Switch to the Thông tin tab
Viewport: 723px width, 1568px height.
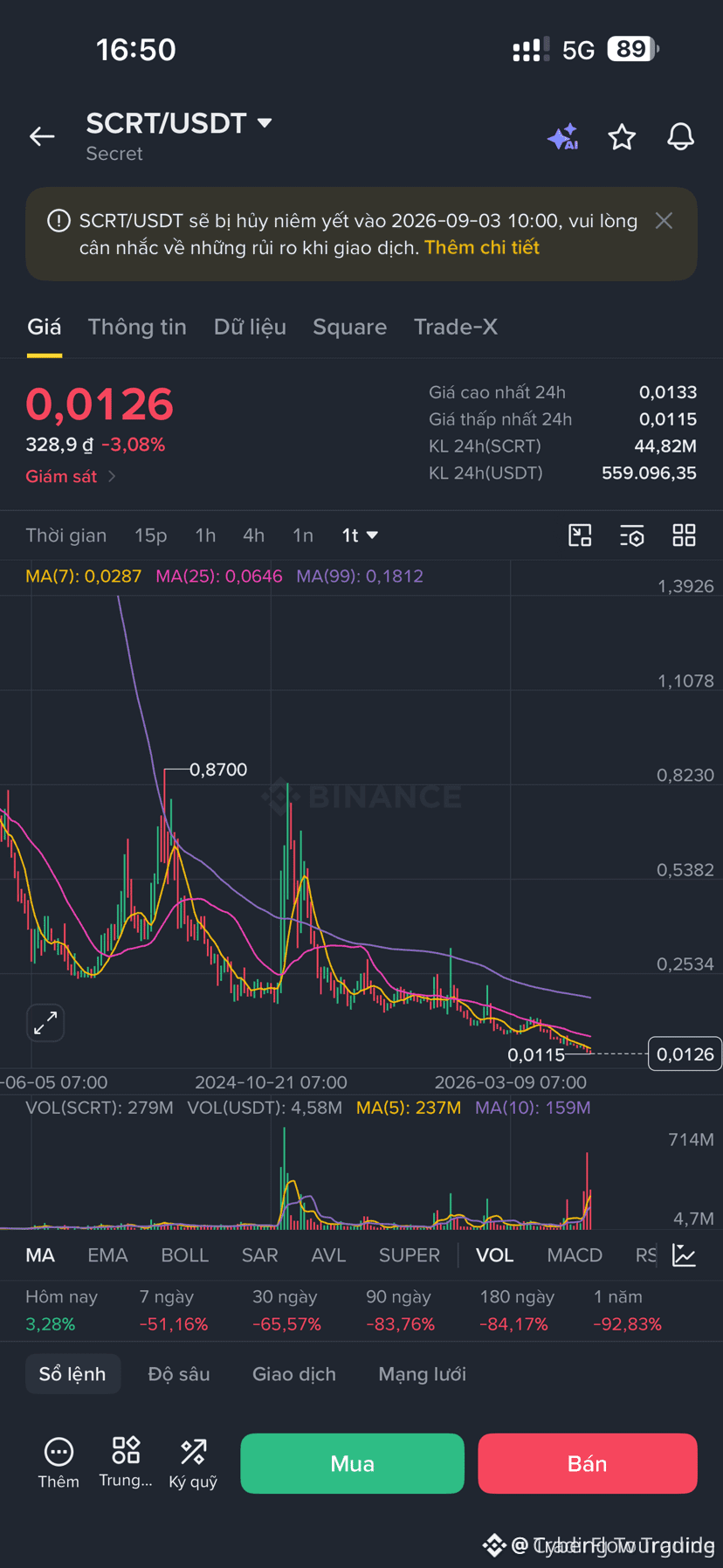point(137,327)
